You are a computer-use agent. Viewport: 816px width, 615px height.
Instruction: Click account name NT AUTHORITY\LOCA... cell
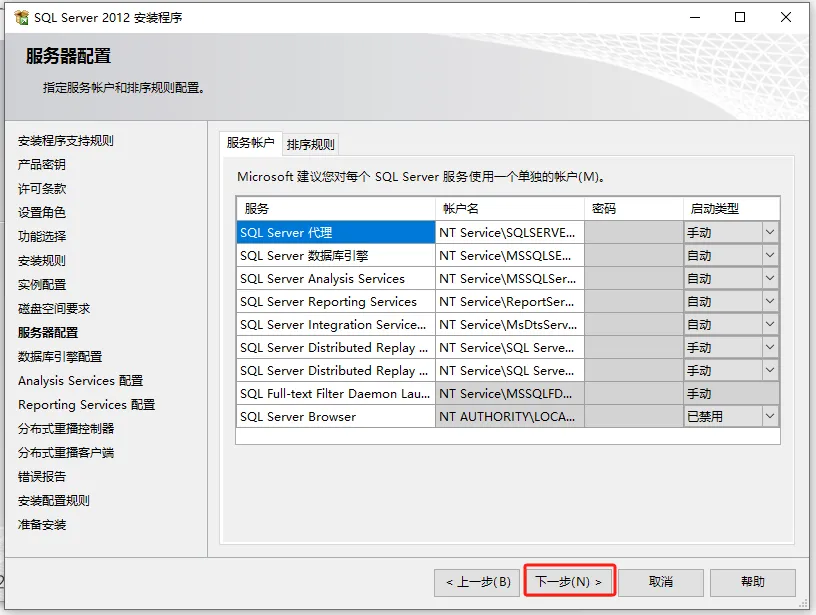509,416
